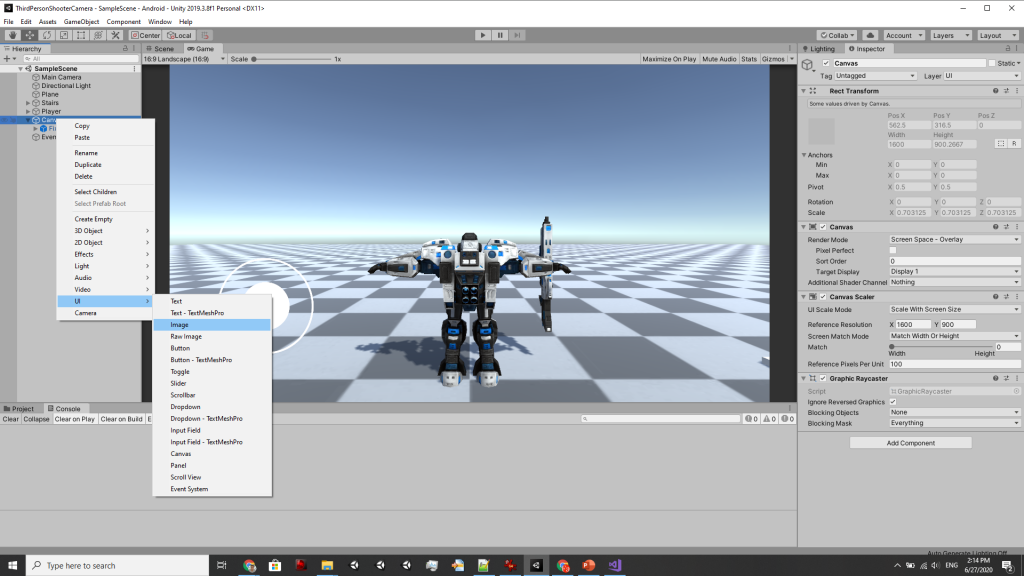The width and height of the screenshot is (1024, 576).
Task: Enable the Pixel Perfect checkbox
Action: point(893,250)
